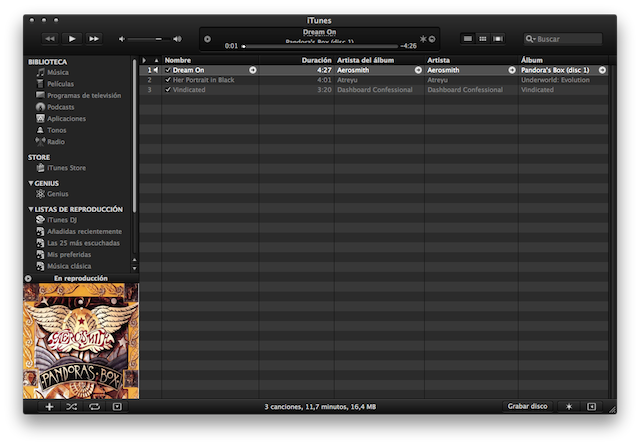Viewport: 640px width, 446px height.
Task: Click arrow icon next to Dream On name
Action: click(253, 70)
